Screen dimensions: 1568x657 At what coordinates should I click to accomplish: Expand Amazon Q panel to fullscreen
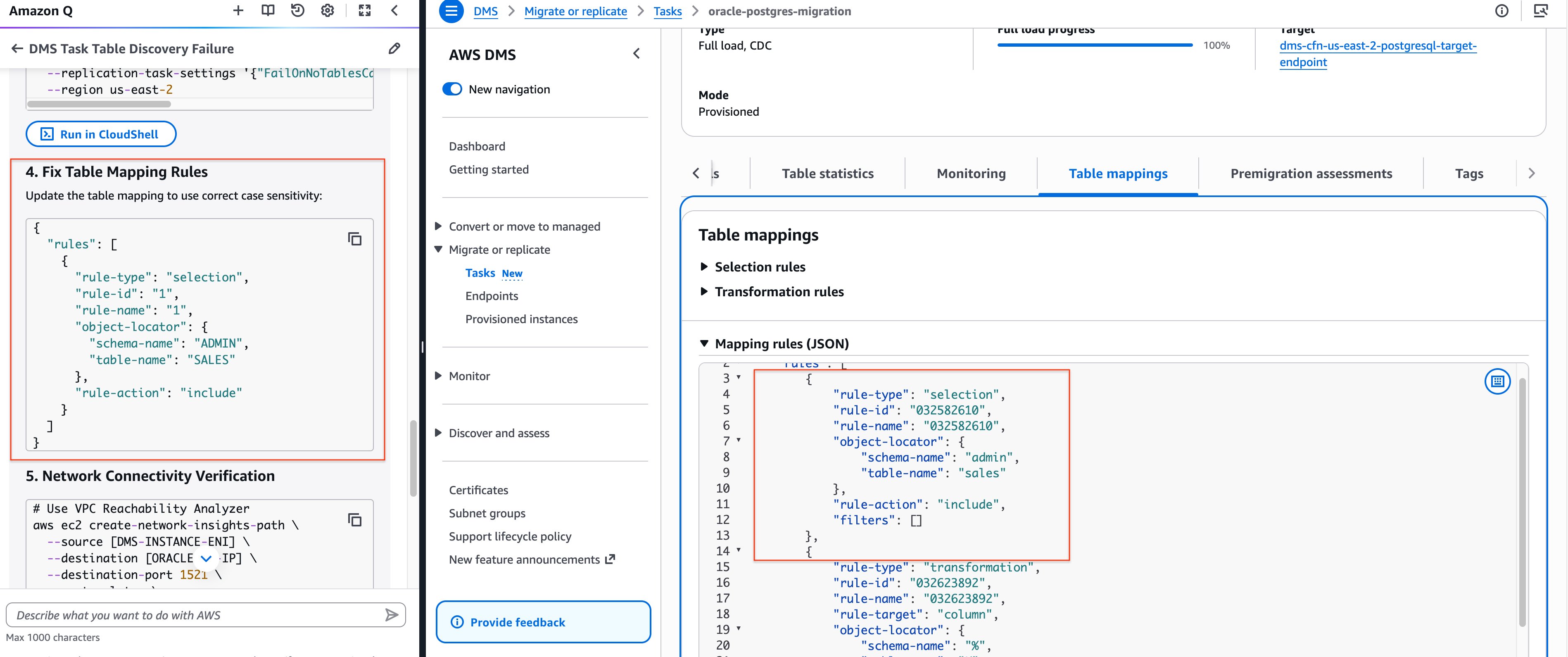pyautogui.click(x=365, y=10)
